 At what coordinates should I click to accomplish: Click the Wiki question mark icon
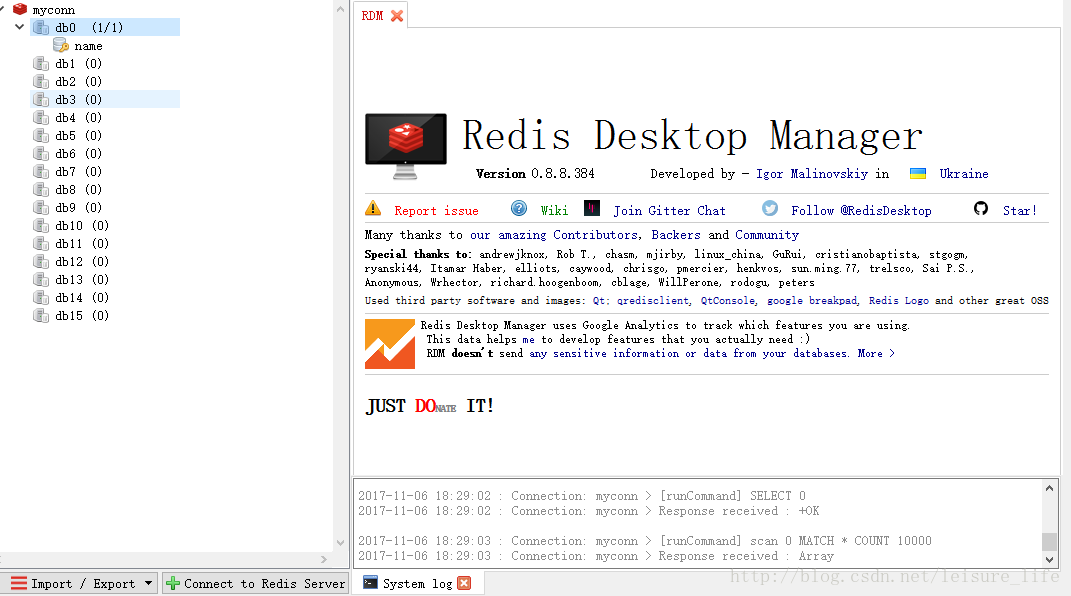tap(519, 208)
